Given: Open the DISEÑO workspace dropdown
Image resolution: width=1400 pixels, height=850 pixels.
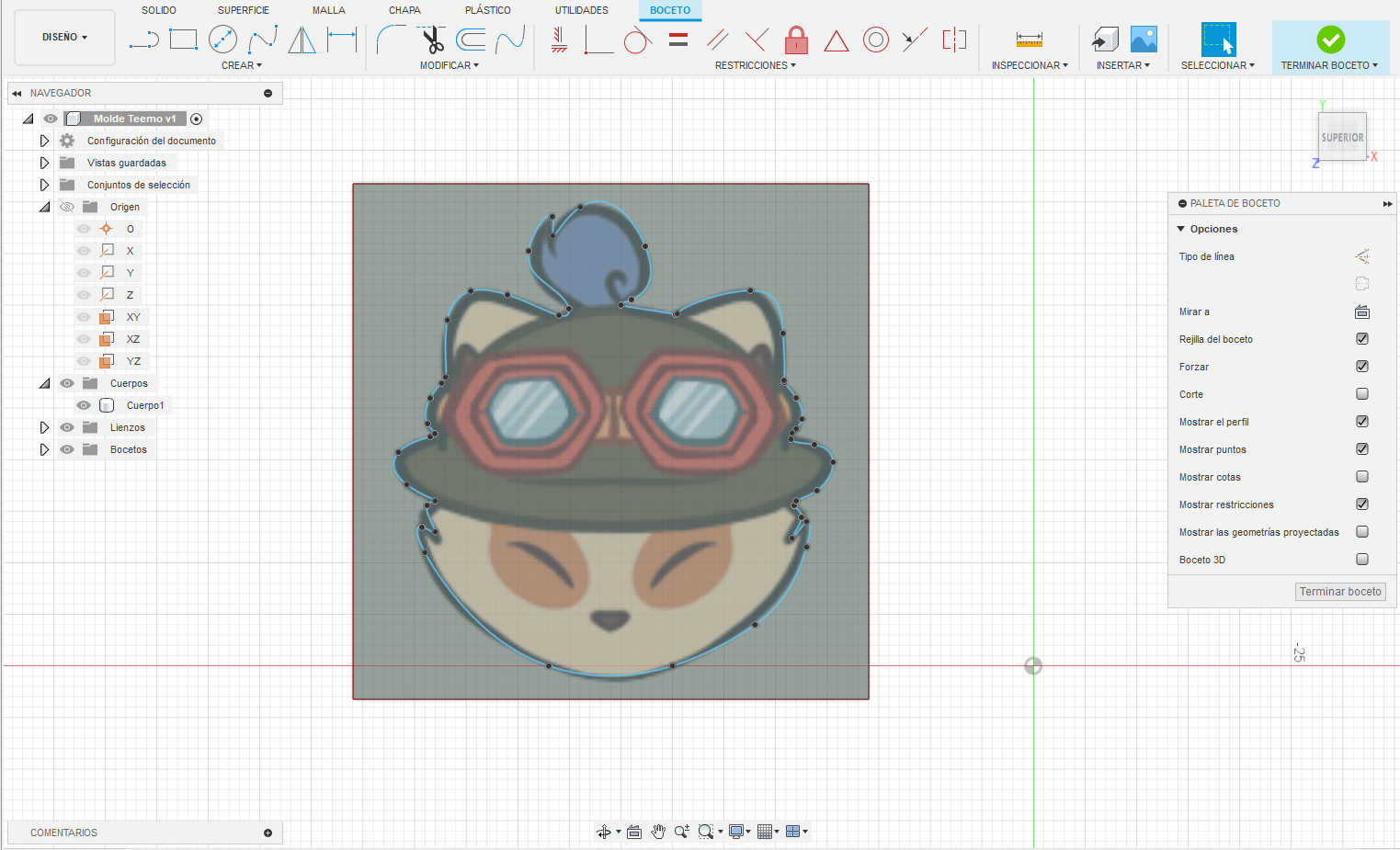Looking at the screenshot, I should click(64, 38).
